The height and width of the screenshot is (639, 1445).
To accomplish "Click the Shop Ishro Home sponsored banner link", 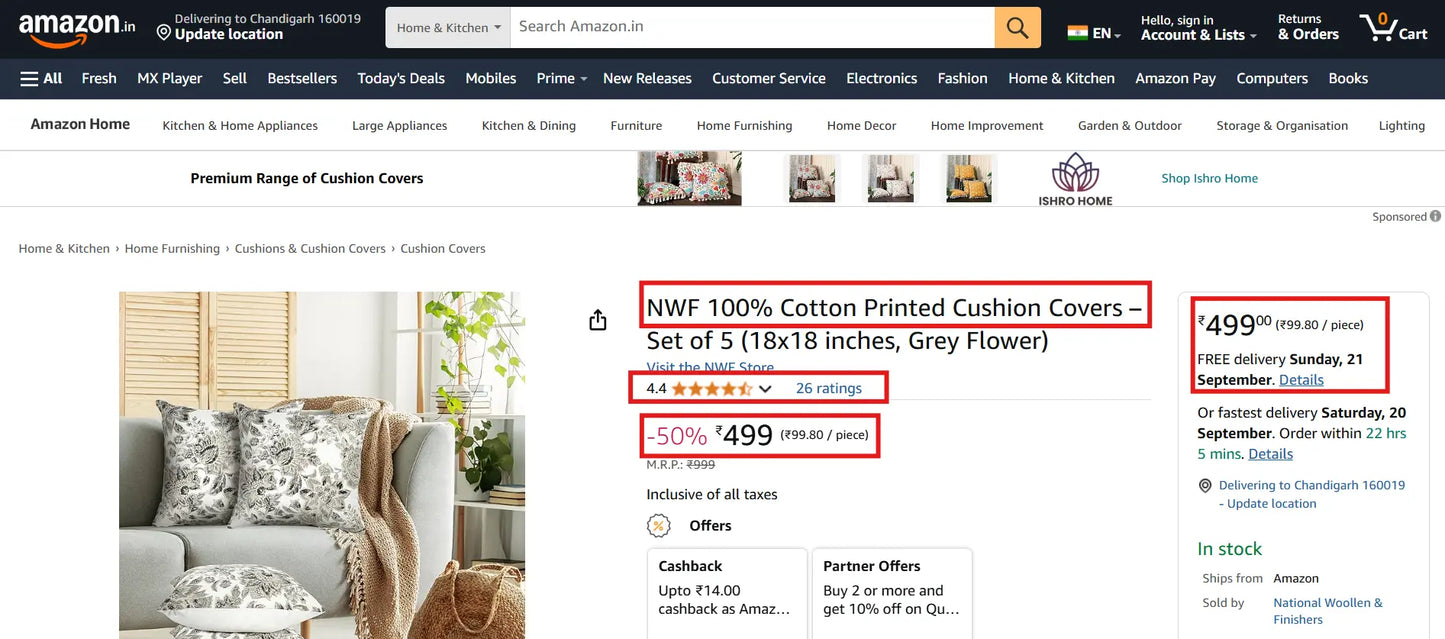I will 1209,178.
